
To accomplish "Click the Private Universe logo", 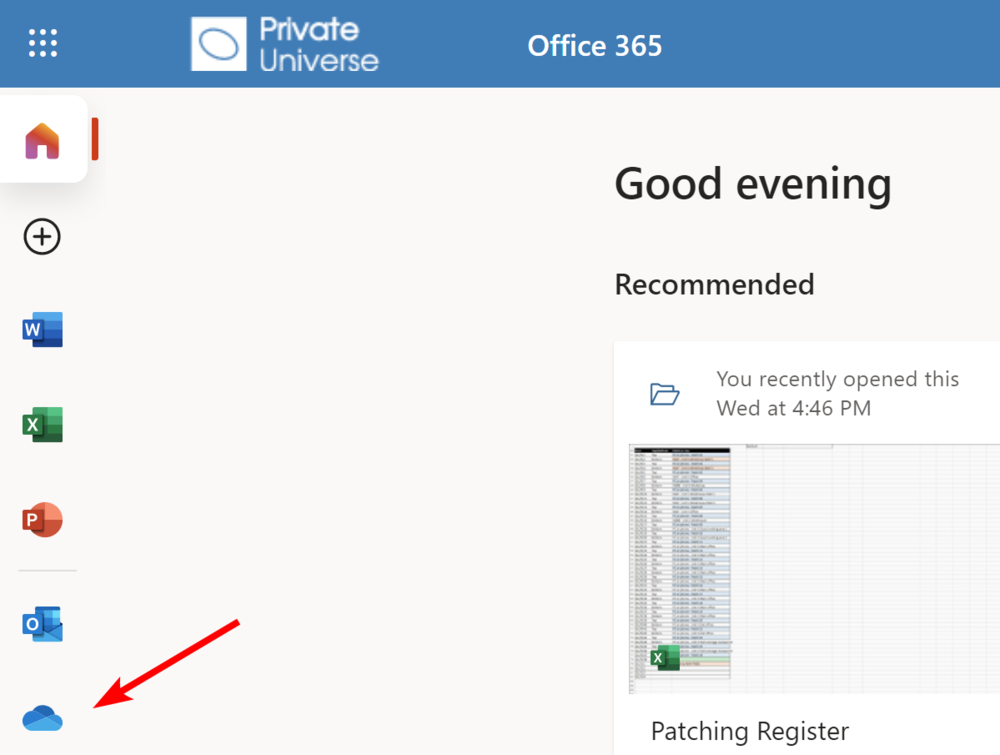I will (x=283, y=43).
